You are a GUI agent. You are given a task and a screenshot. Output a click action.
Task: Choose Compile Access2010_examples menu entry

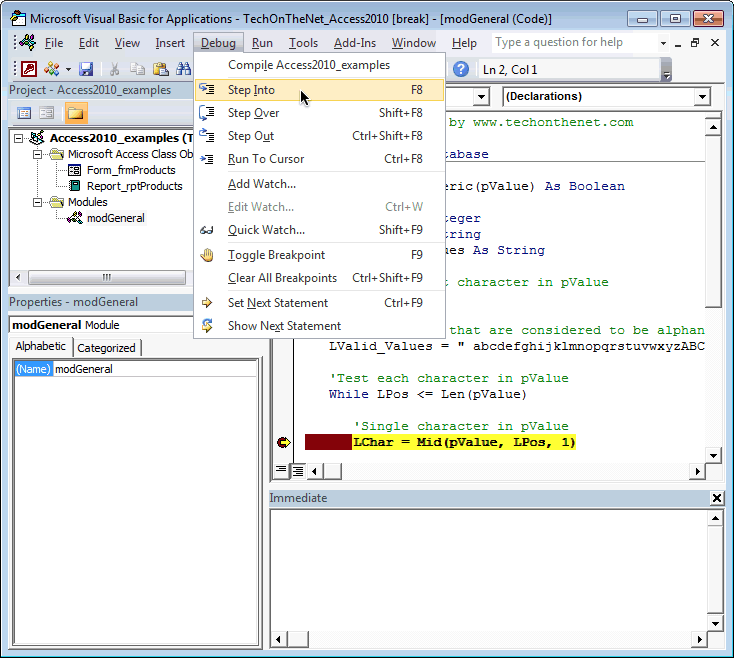pos(319,65)
